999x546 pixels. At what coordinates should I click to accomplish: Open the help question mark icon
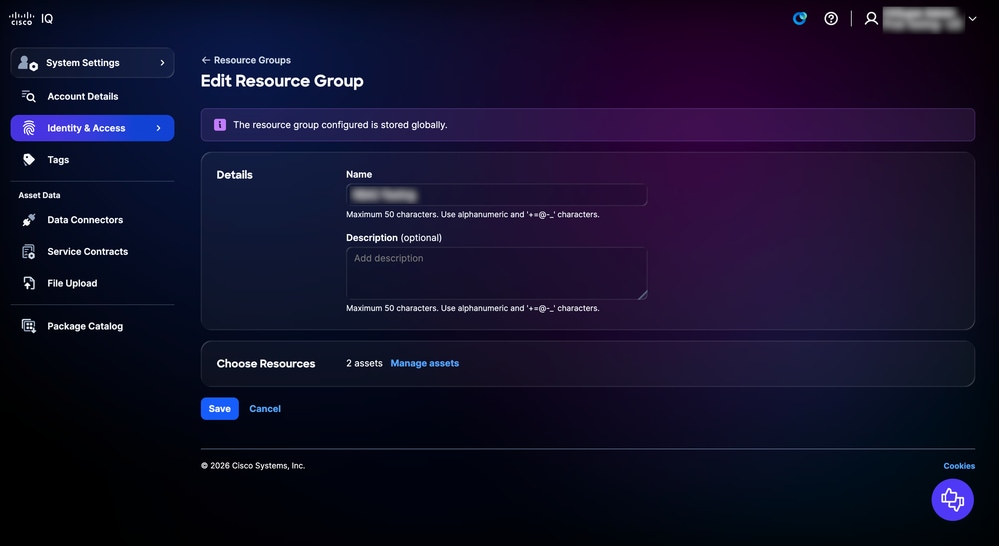[831, 18]
